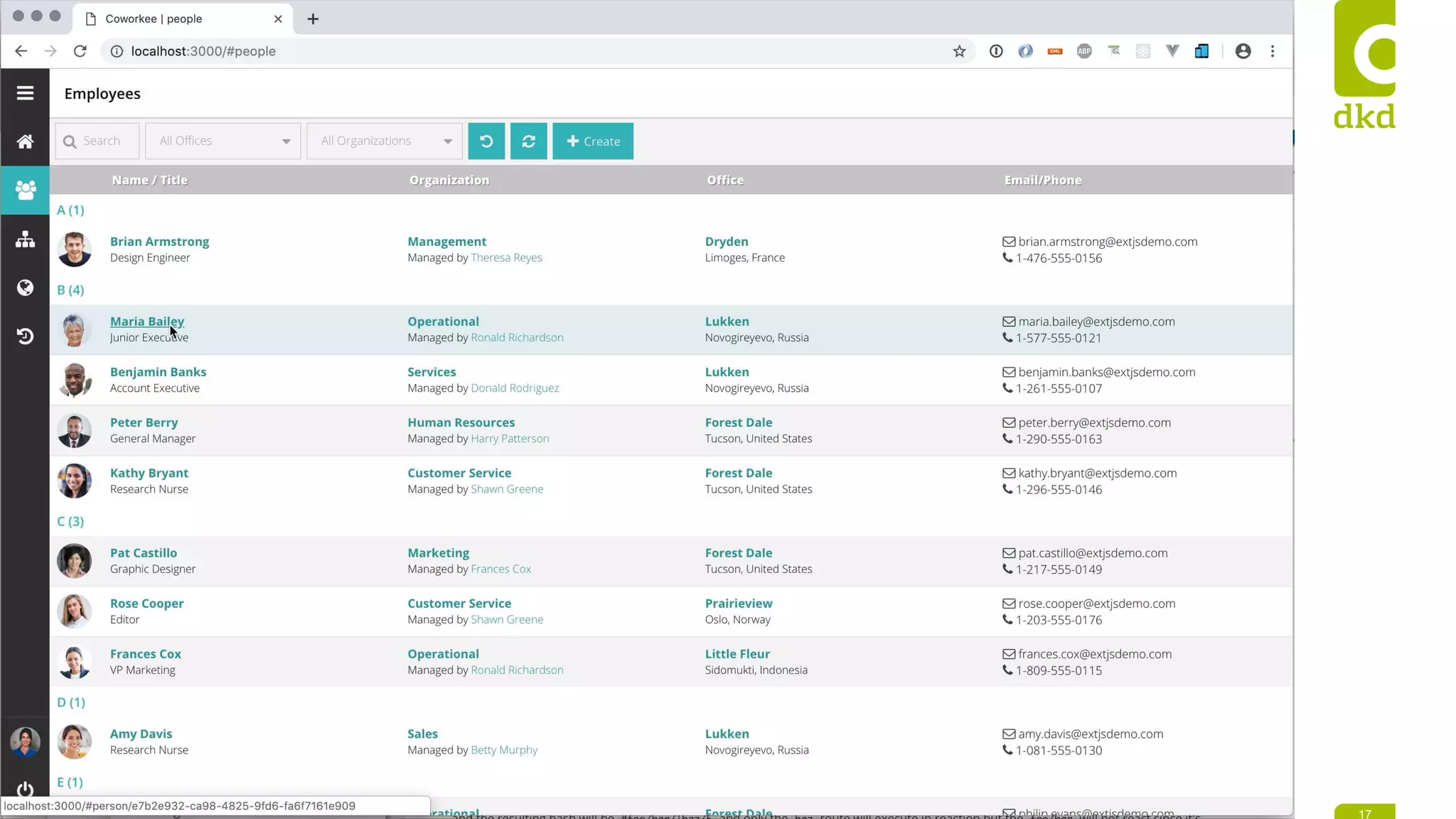Viewport: 1456px width, 819px height.
Task: Collapse the B (4) group header
Action: click(70, 290)
